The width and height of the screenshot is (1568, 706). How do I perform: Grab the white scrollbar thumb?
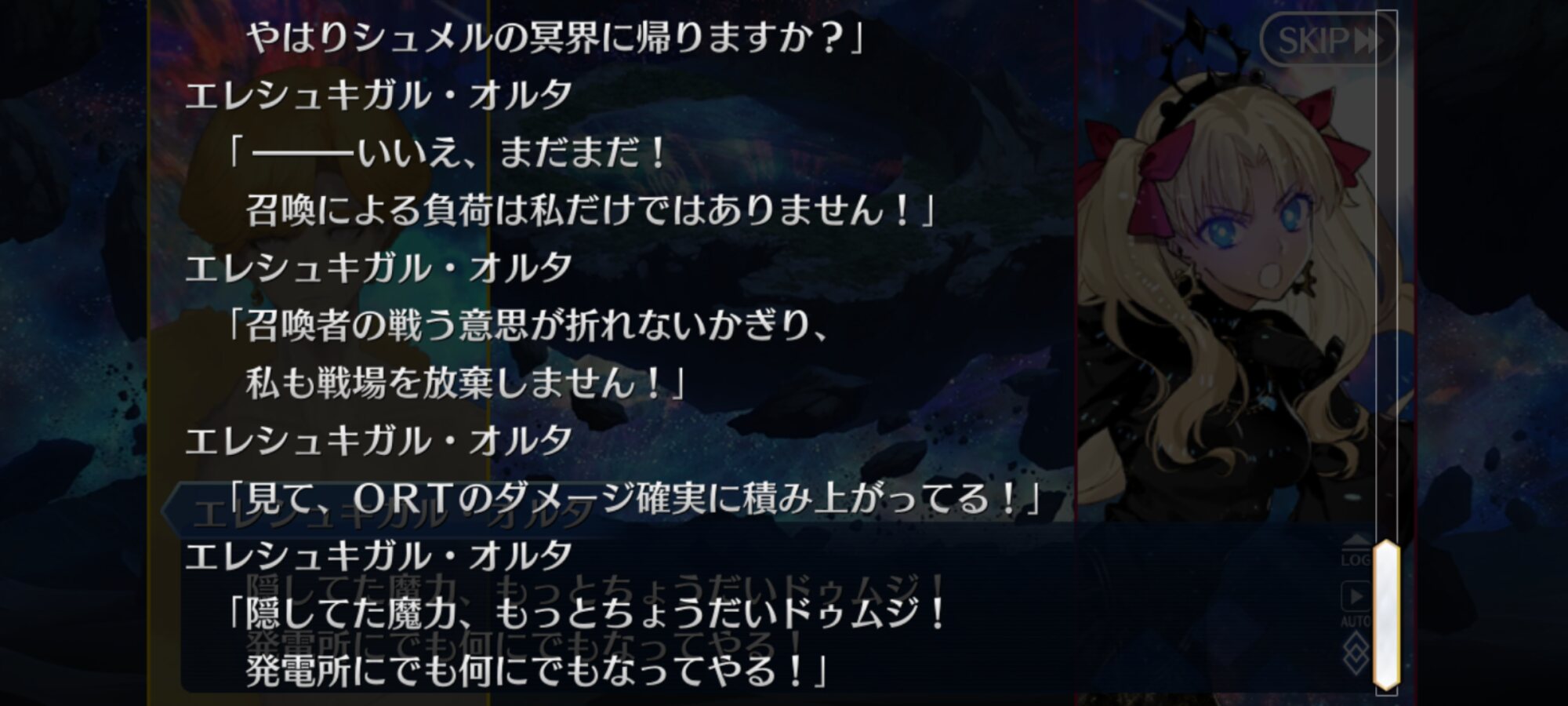pyautogui.click(x=1386, y=614)
